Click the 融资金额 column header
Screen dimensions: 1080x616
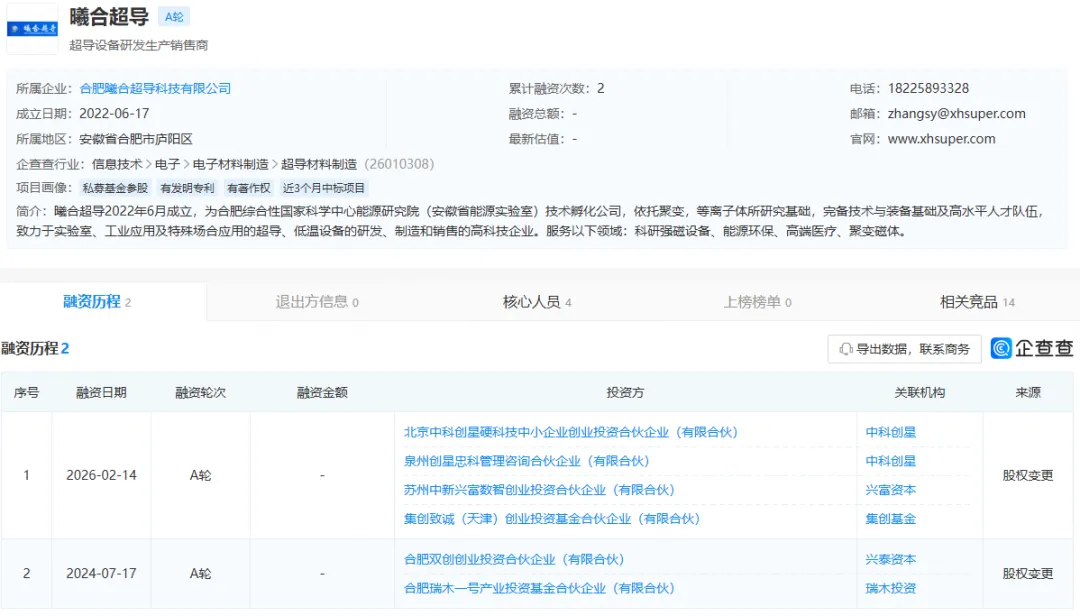(x=322, y=392)
